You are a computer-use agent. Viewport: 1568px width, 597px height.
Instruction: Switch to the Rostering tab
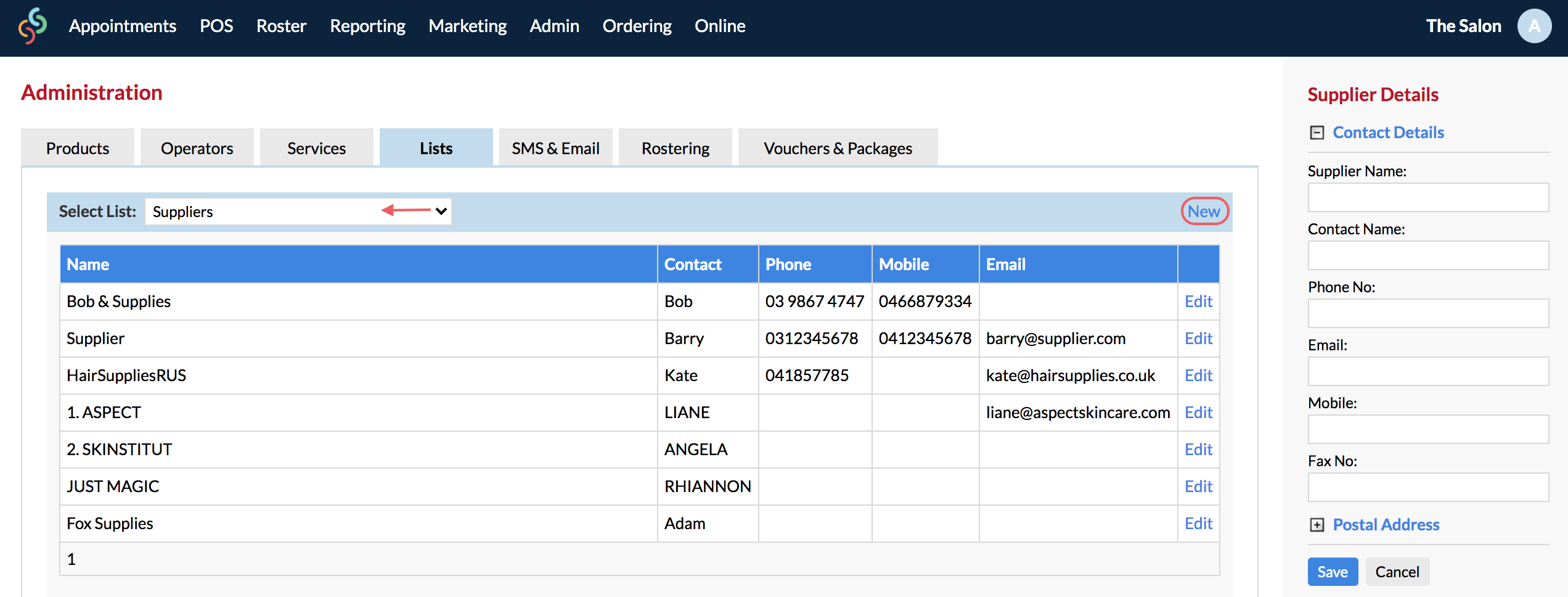[676, 148]
